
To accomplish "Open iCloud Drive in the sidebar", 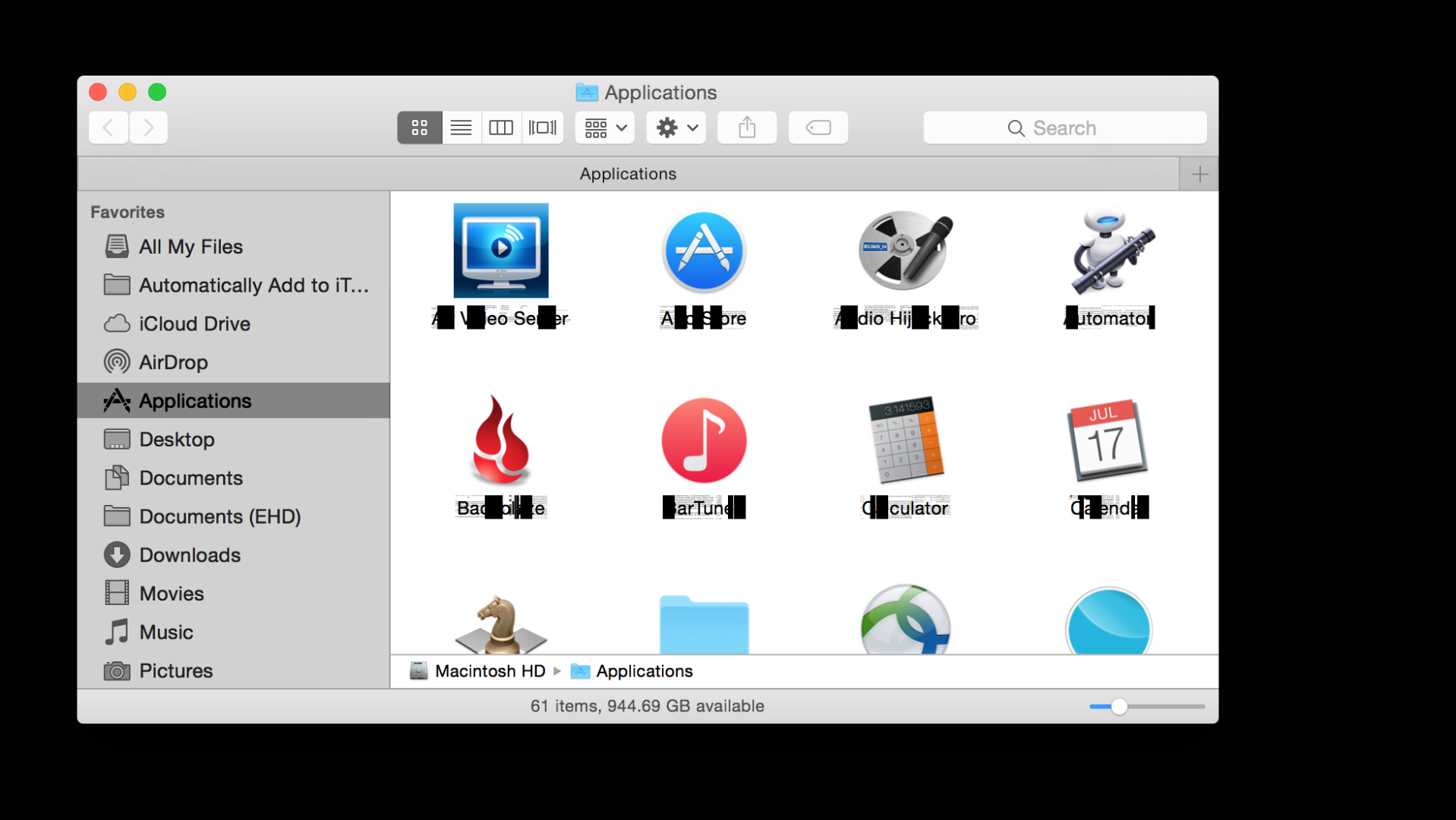I will (x=234, y=324).
